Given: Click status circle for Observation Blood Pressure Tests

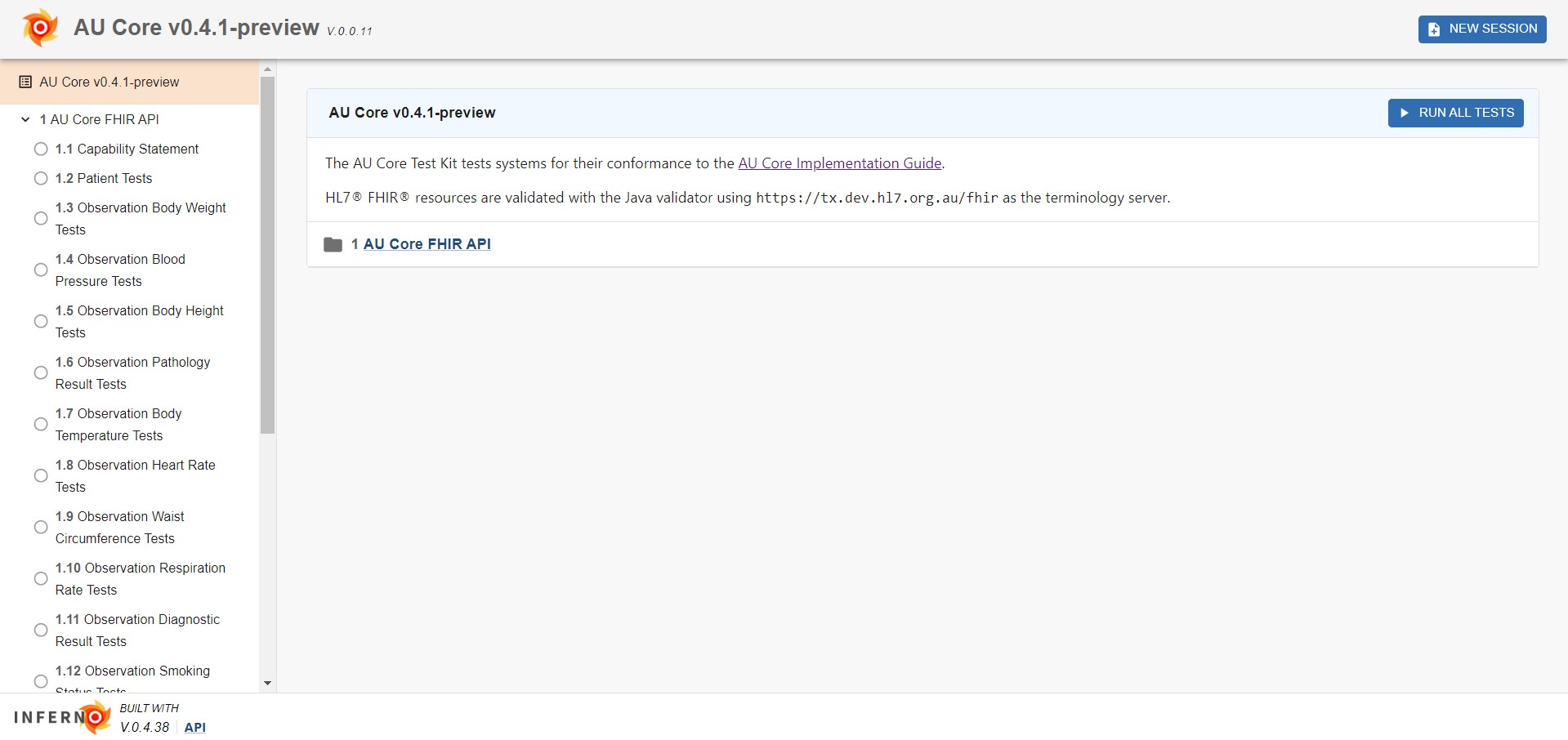Looking at the screenshot, I should (41, 270).
